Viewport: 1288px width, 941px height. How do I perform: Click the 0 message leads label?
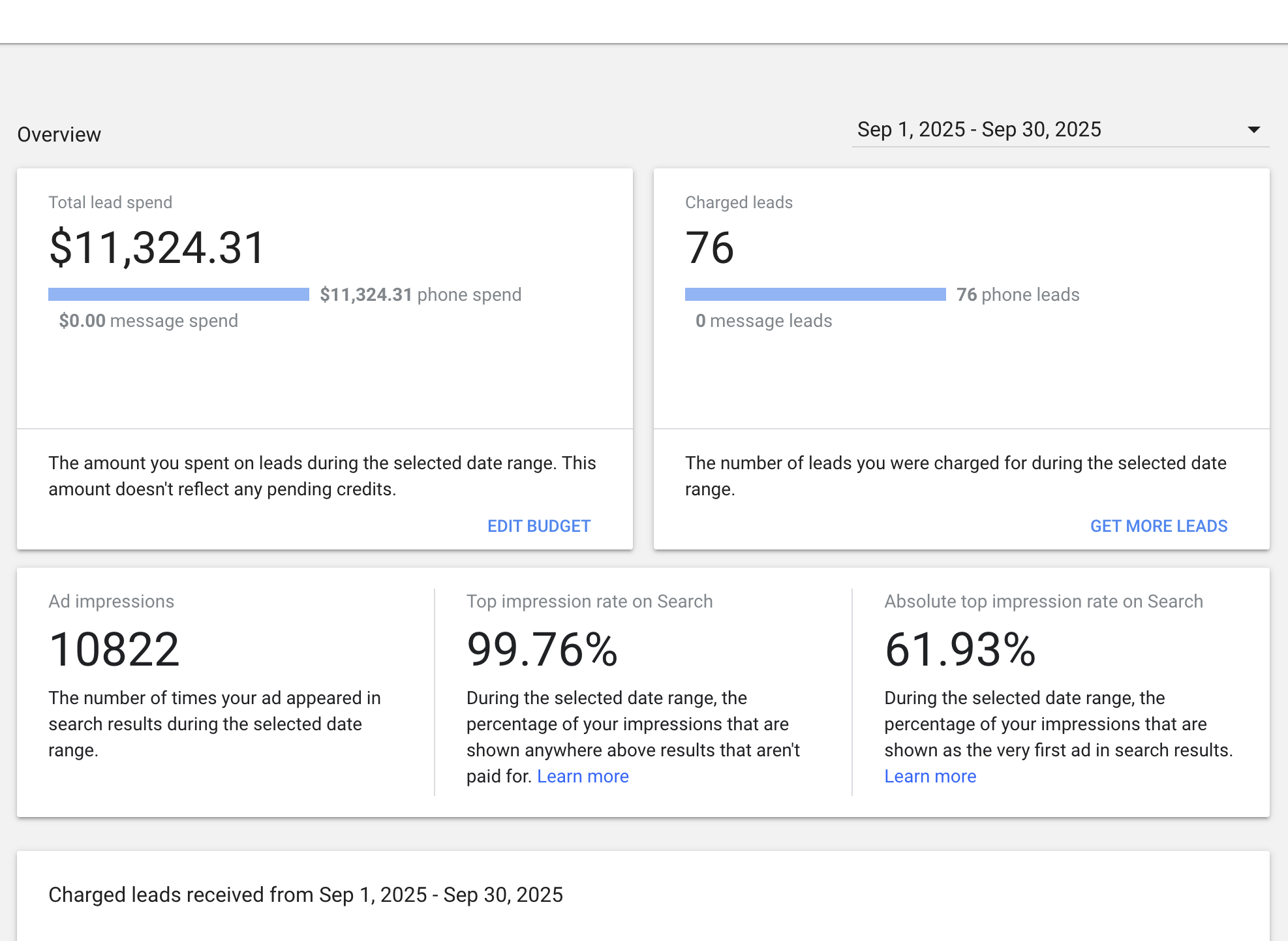(x=763, y=321)
